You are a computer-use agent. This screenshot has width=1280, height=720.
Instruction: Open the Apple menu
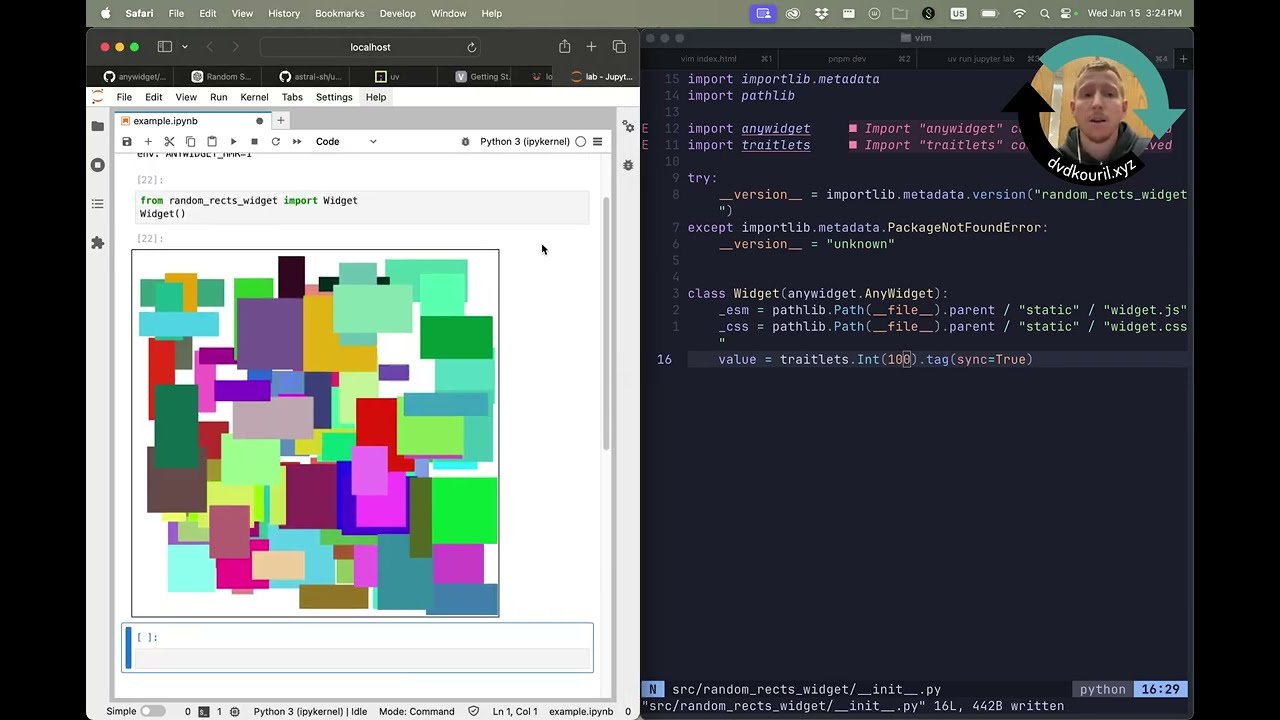pyautogui.click(x=105, y=13)
